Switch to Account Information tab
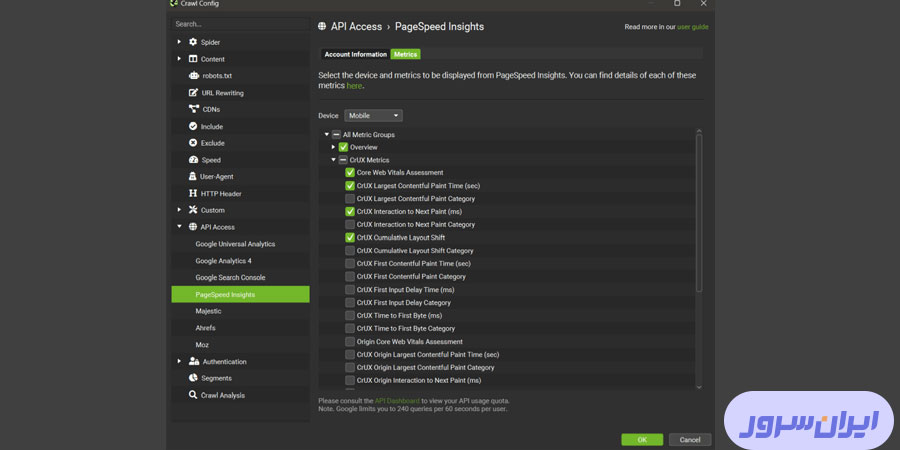900x450 pixels. point(355,54)
